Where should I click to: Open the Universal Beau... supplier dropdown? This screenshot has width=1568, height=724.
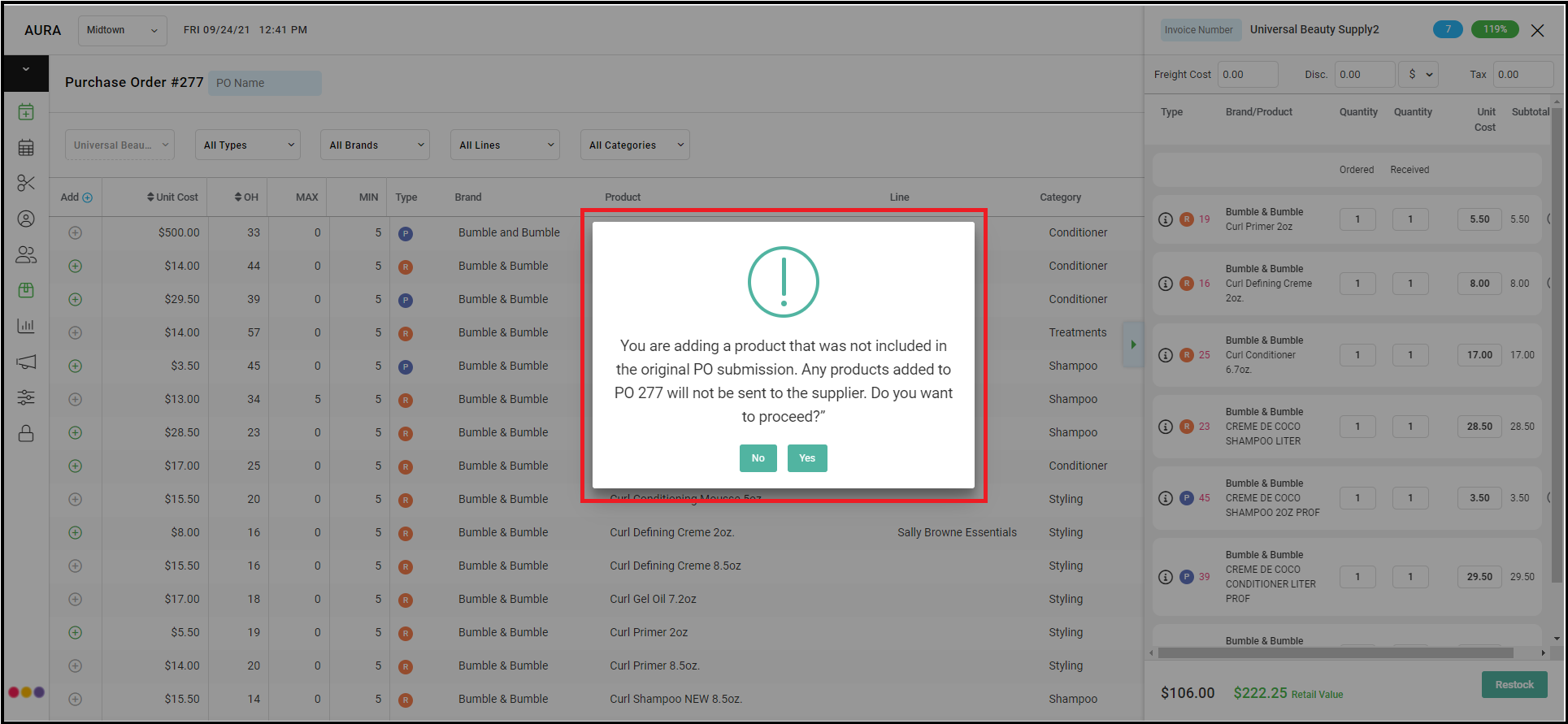tap(119, 145)
